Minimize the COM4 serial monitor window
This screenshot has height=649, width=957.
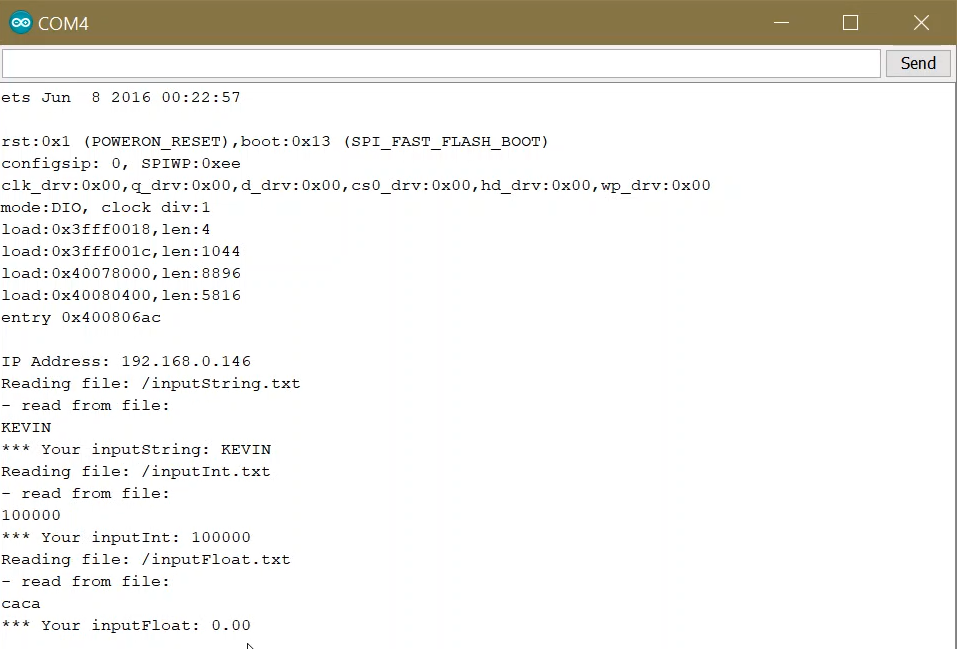pos(781,22)
